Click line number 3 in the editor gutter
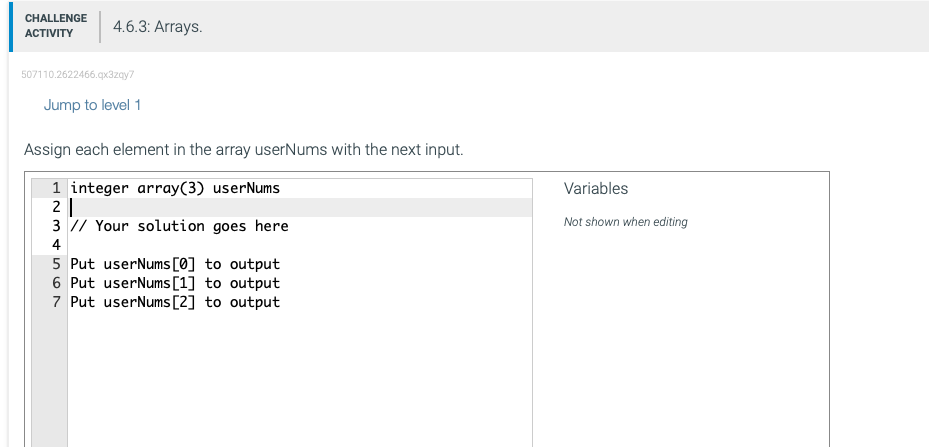929x447 pixels. pyautogui.click(x=56, y=226)
